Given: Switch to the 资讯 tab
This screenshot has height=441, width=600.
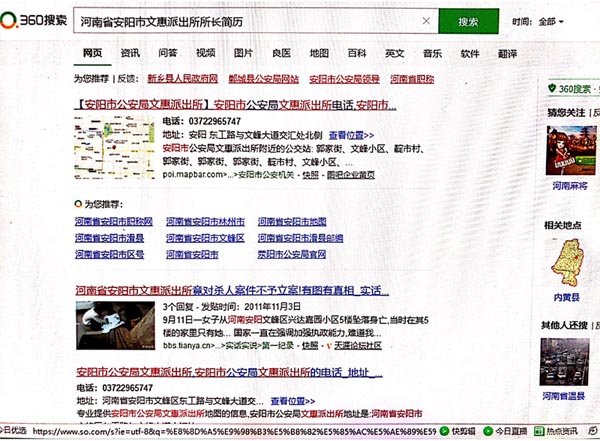Looking at the screenshot, I should [x=130, y=53].
